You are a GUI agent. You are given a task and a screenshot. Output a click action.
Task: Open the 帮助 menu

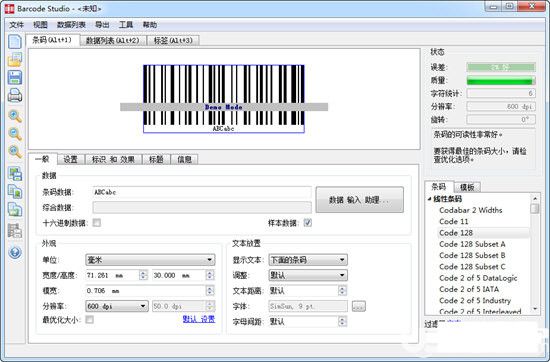pos(150,25)
